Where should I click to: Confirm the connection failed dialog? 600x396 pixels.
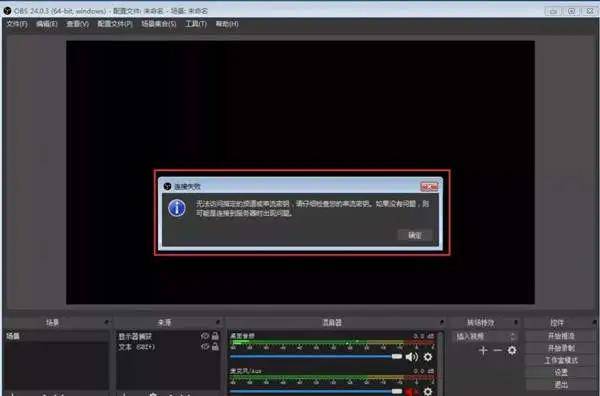415,235
